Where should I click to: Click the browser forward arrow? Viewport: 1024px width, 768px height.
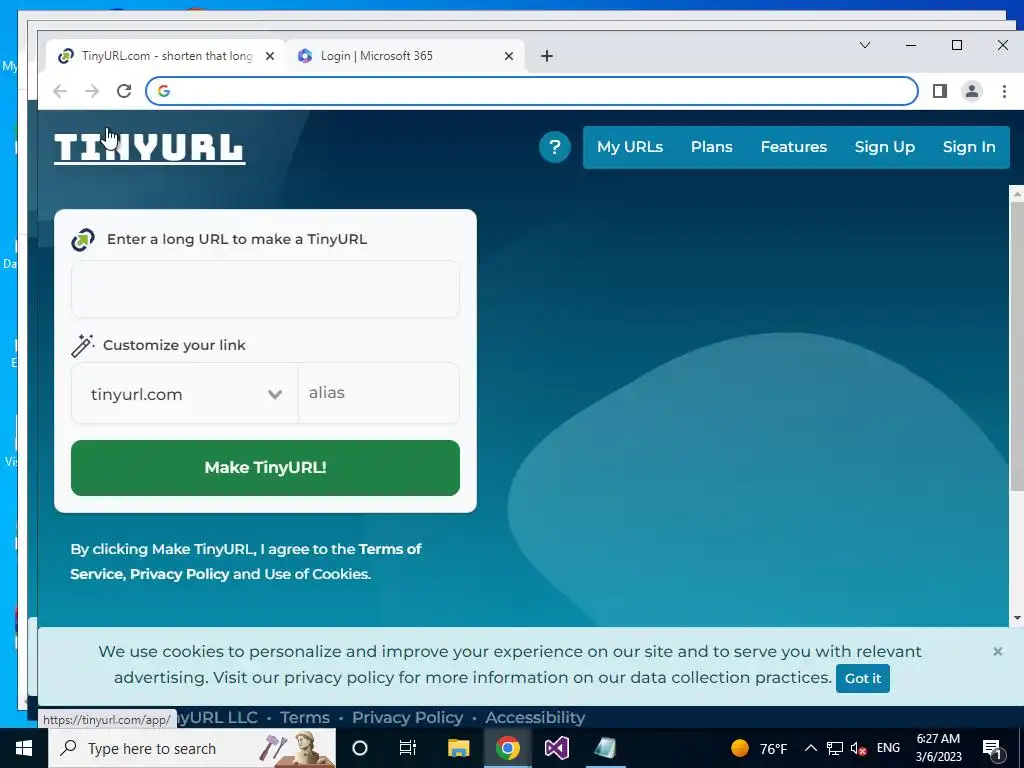pos(92,91)
